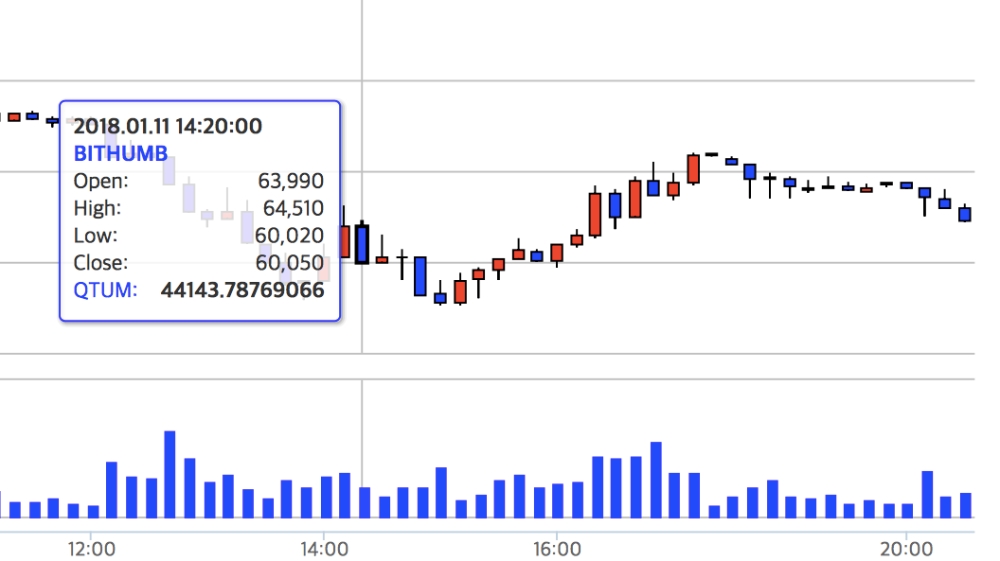Click the lowest blue candle near 15:00
Screen dimensions: 1000x561
440,297
